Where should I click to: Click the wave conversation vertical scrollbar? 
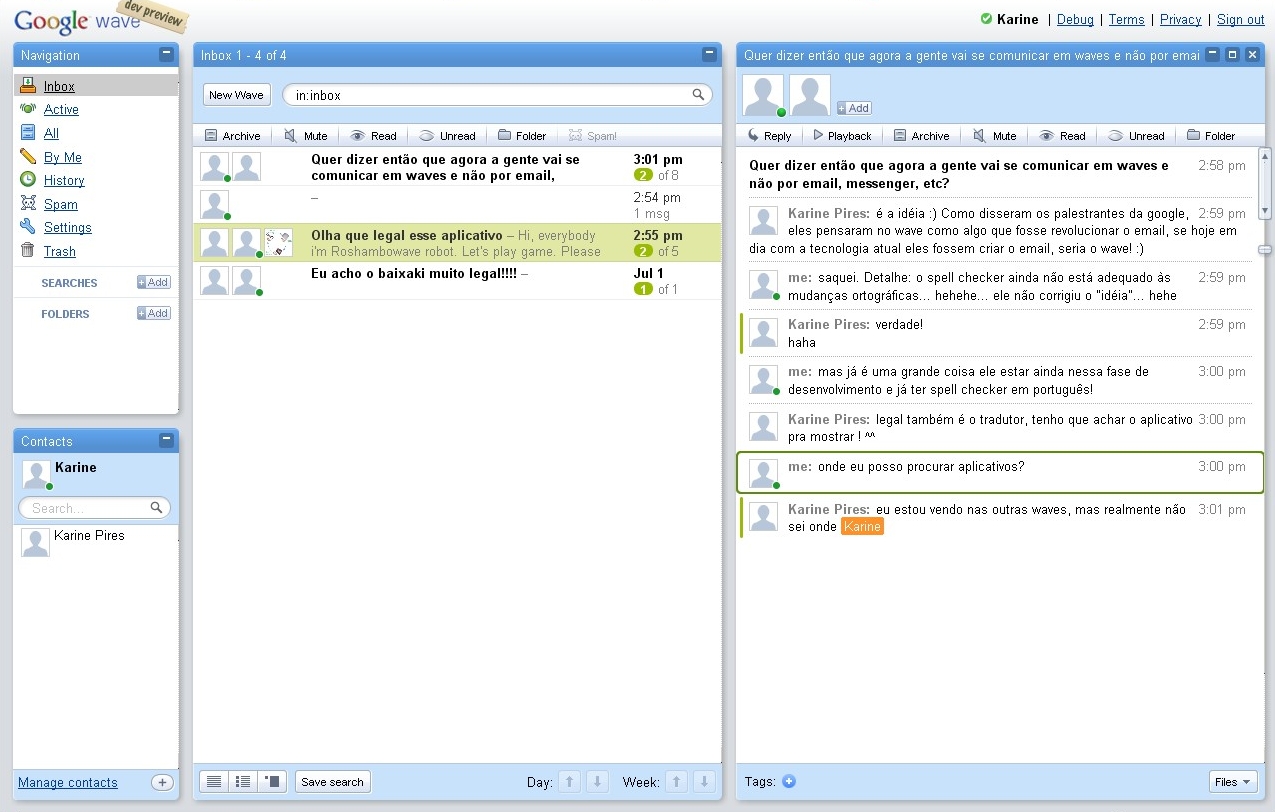pos(1264,182)
